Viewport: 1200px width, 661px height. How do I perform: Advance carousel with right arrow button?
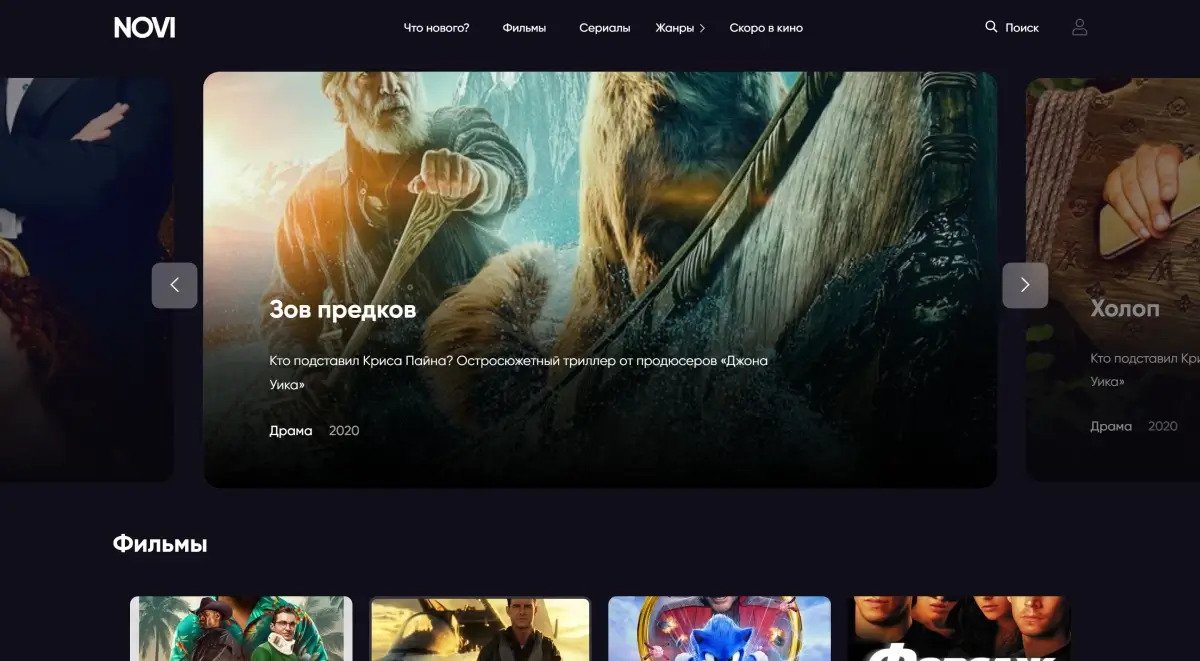tap(1024, 285)
